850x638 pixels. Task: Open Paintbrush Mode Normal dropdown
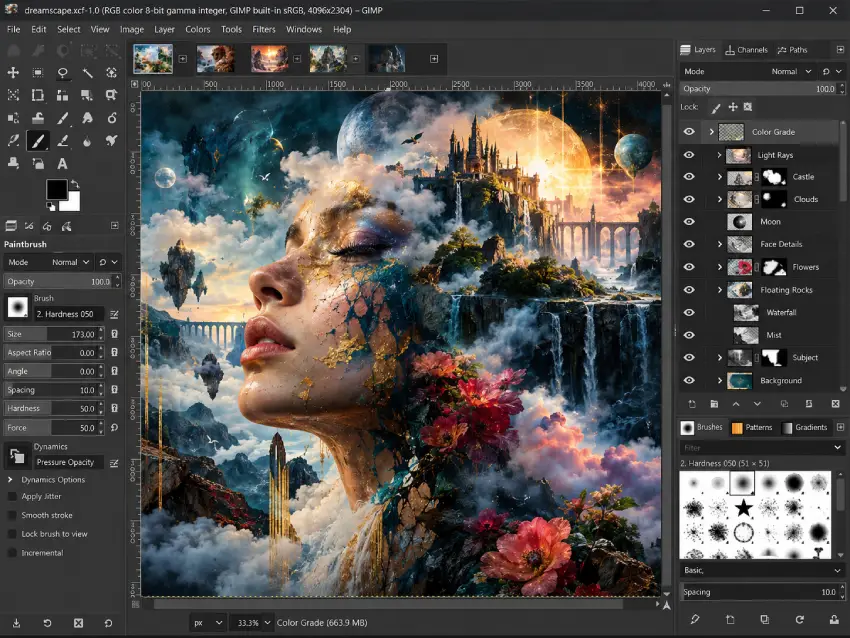(x=48, y=262)
